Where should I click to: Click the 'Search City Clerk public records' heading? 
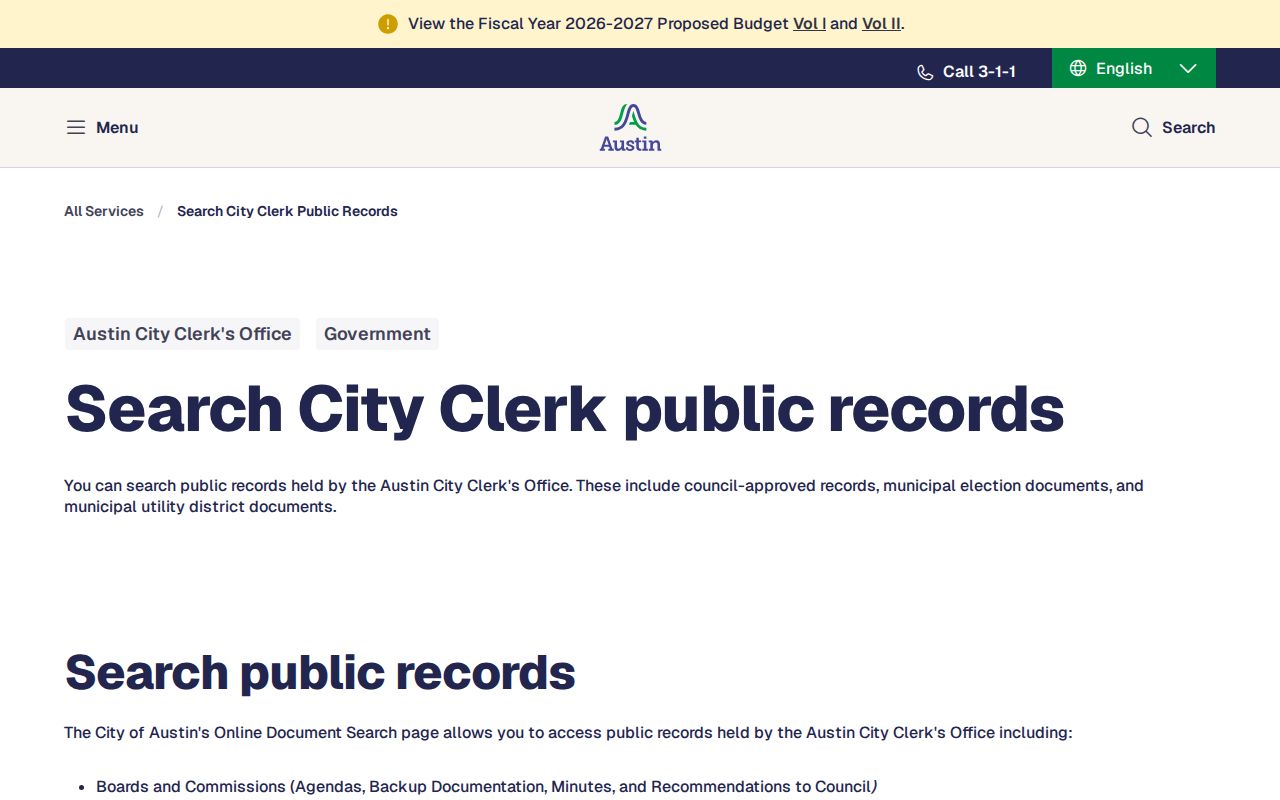click(565, 409)
